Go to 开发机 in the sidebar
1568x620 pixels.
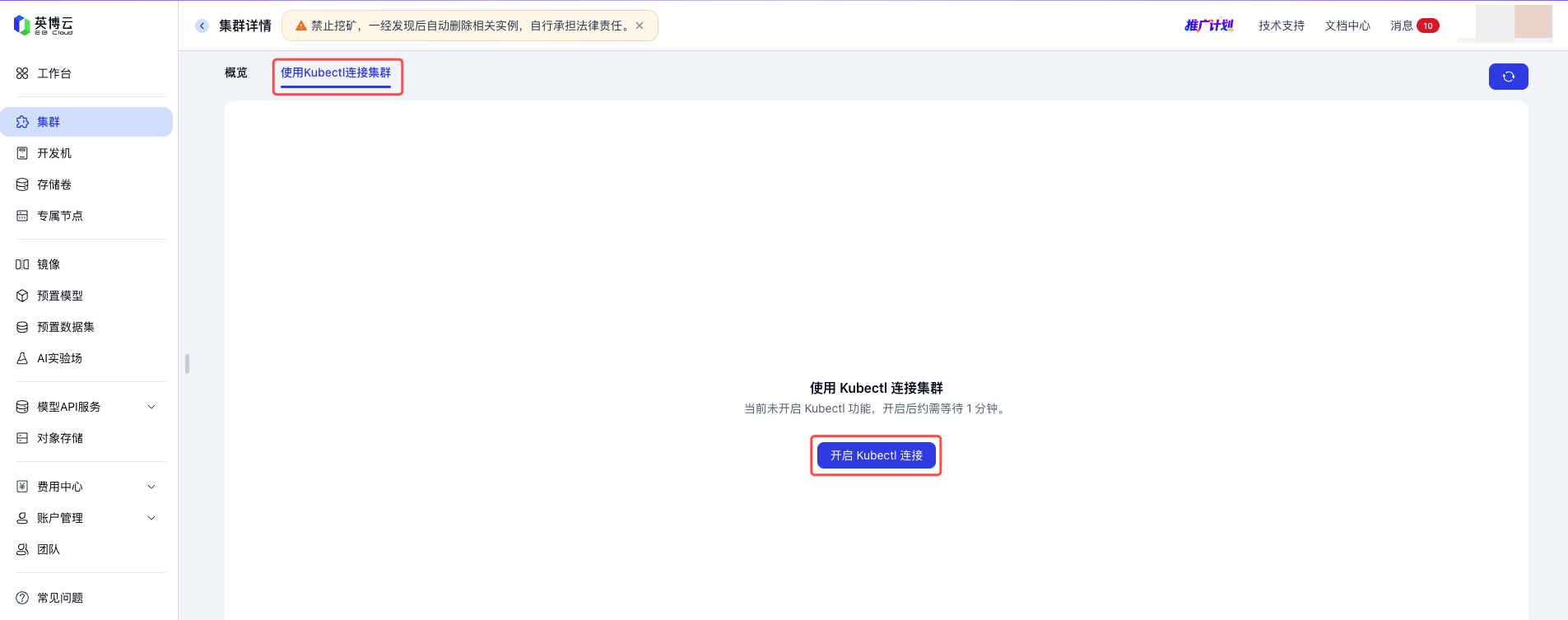(86, 153)
